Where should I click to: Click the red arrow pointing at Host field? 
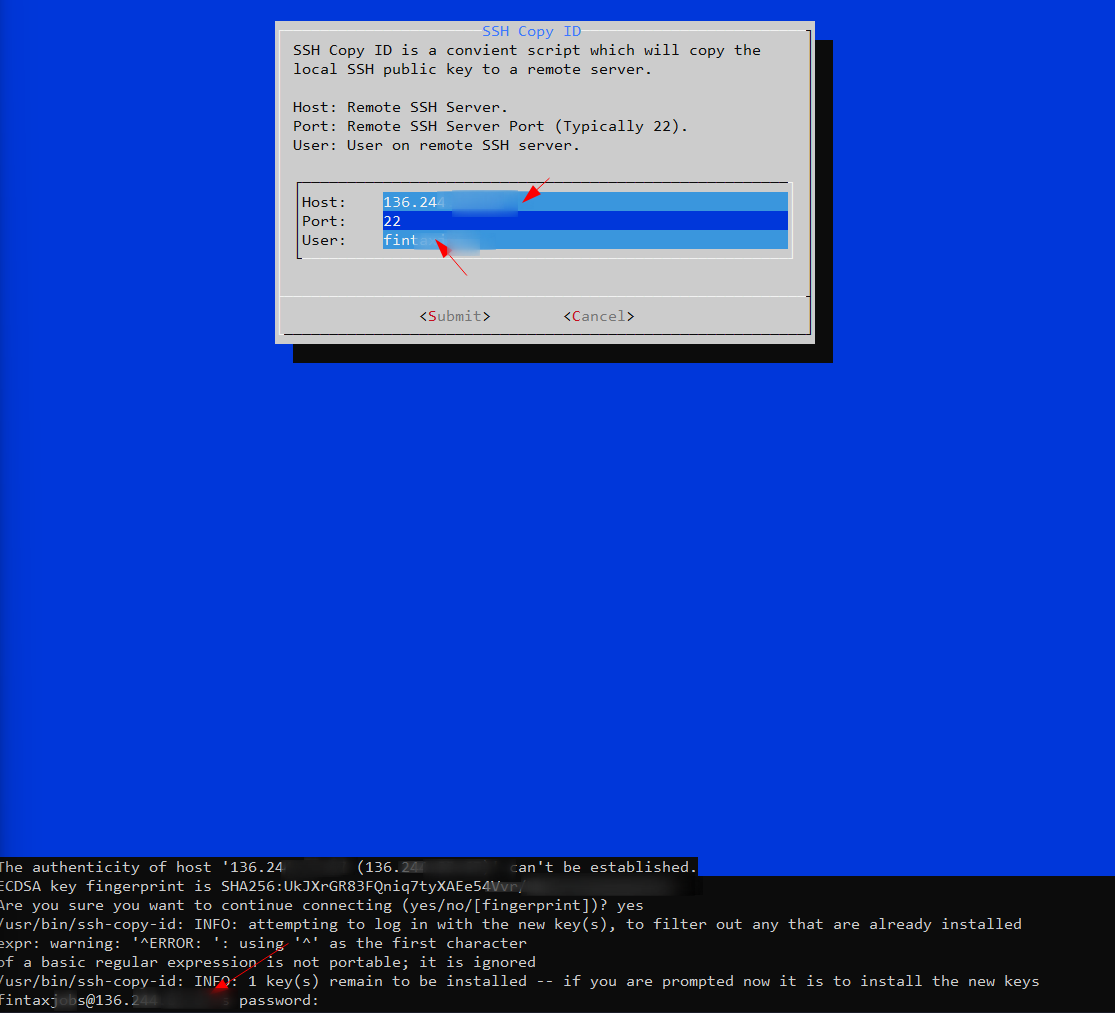[x=535, y=191]
